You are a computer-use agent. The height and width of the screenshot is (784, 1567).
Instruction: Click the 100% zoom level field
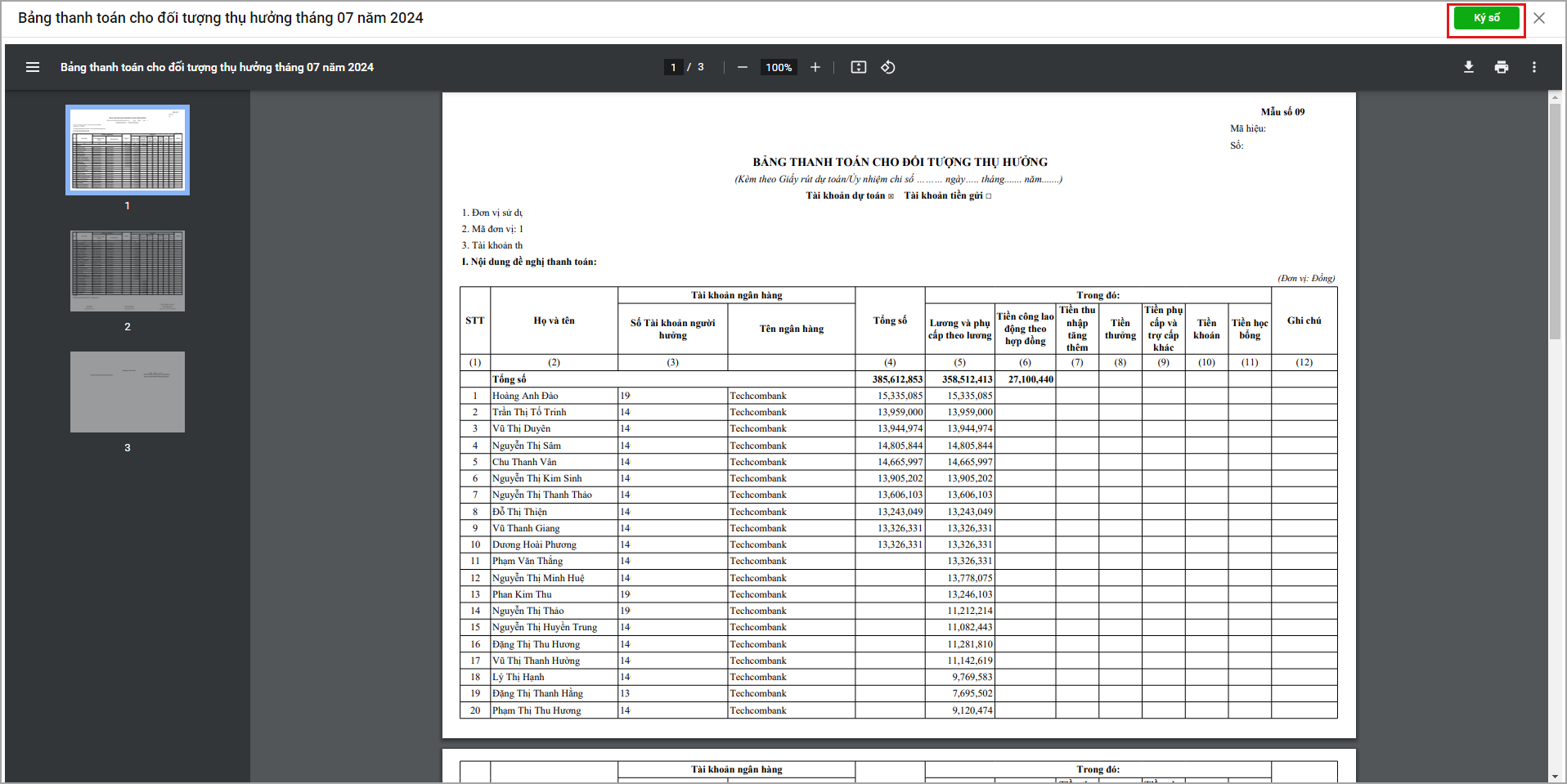coord(779,67)
